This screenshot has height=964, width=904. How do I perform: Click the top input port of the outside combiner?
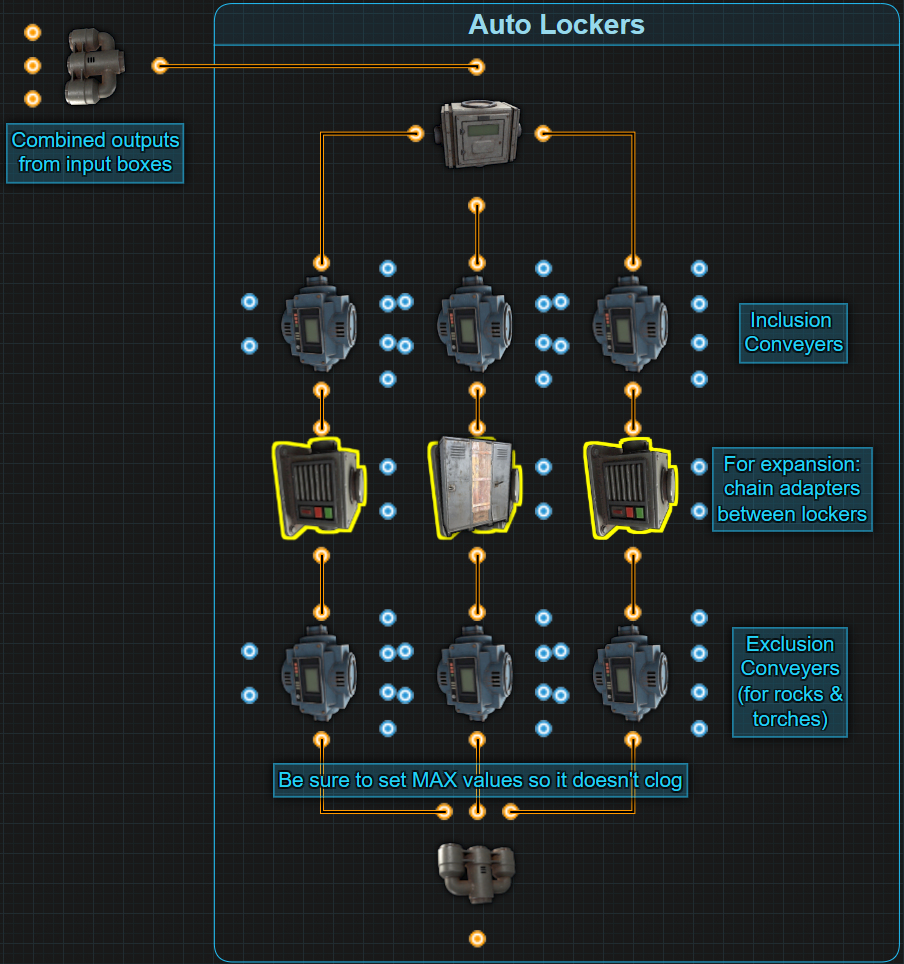33,32
